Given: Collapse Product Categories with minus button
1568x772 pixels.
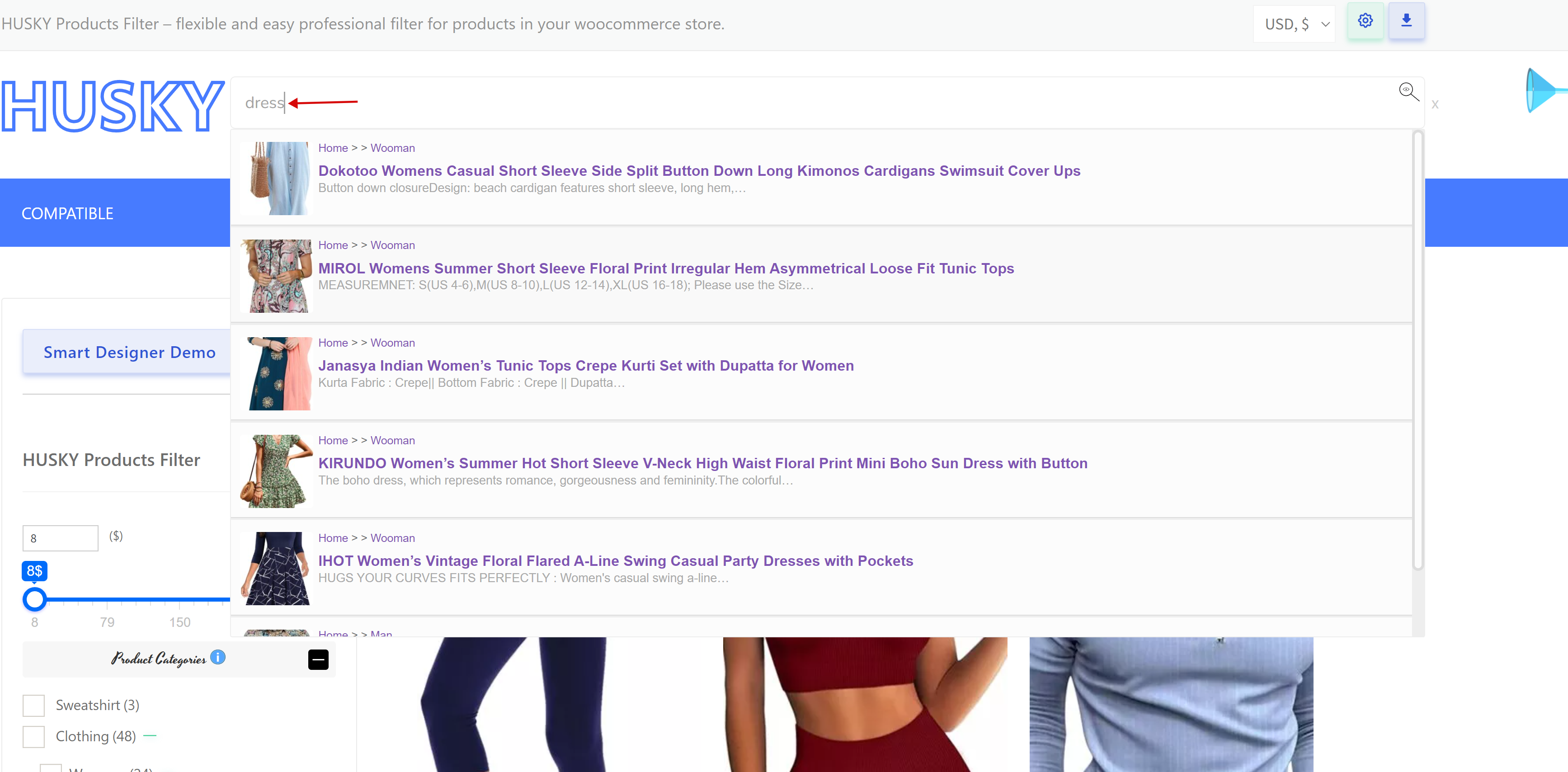Looking at the screenshot, I should tap(318, 659).
